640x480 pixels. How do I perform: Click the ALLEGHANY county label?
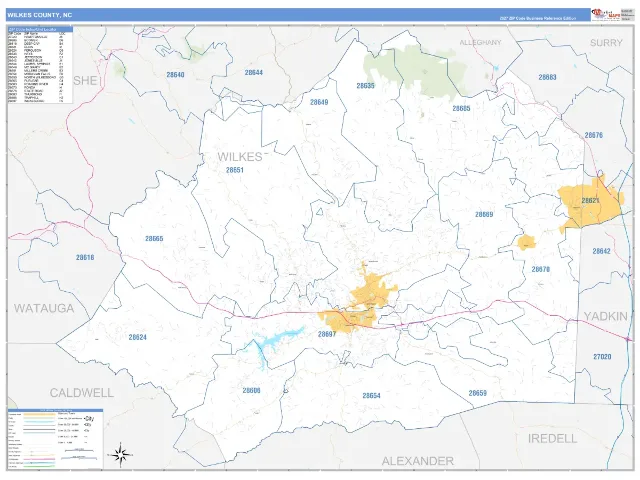tap(480, 42)
